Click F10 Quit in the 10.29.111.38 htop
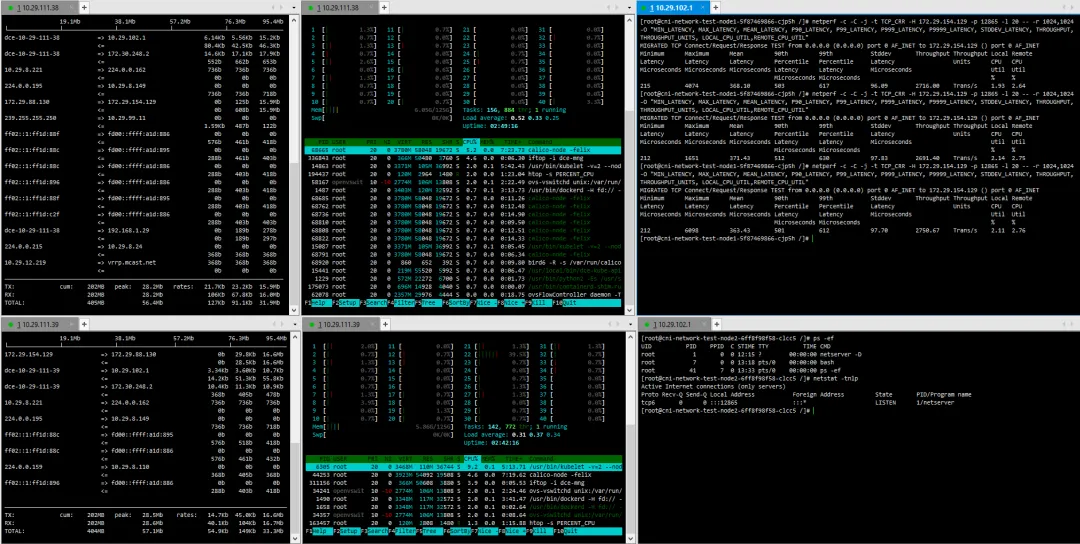The height and width of the screenshot is (544, 1080). pos(589,302)
